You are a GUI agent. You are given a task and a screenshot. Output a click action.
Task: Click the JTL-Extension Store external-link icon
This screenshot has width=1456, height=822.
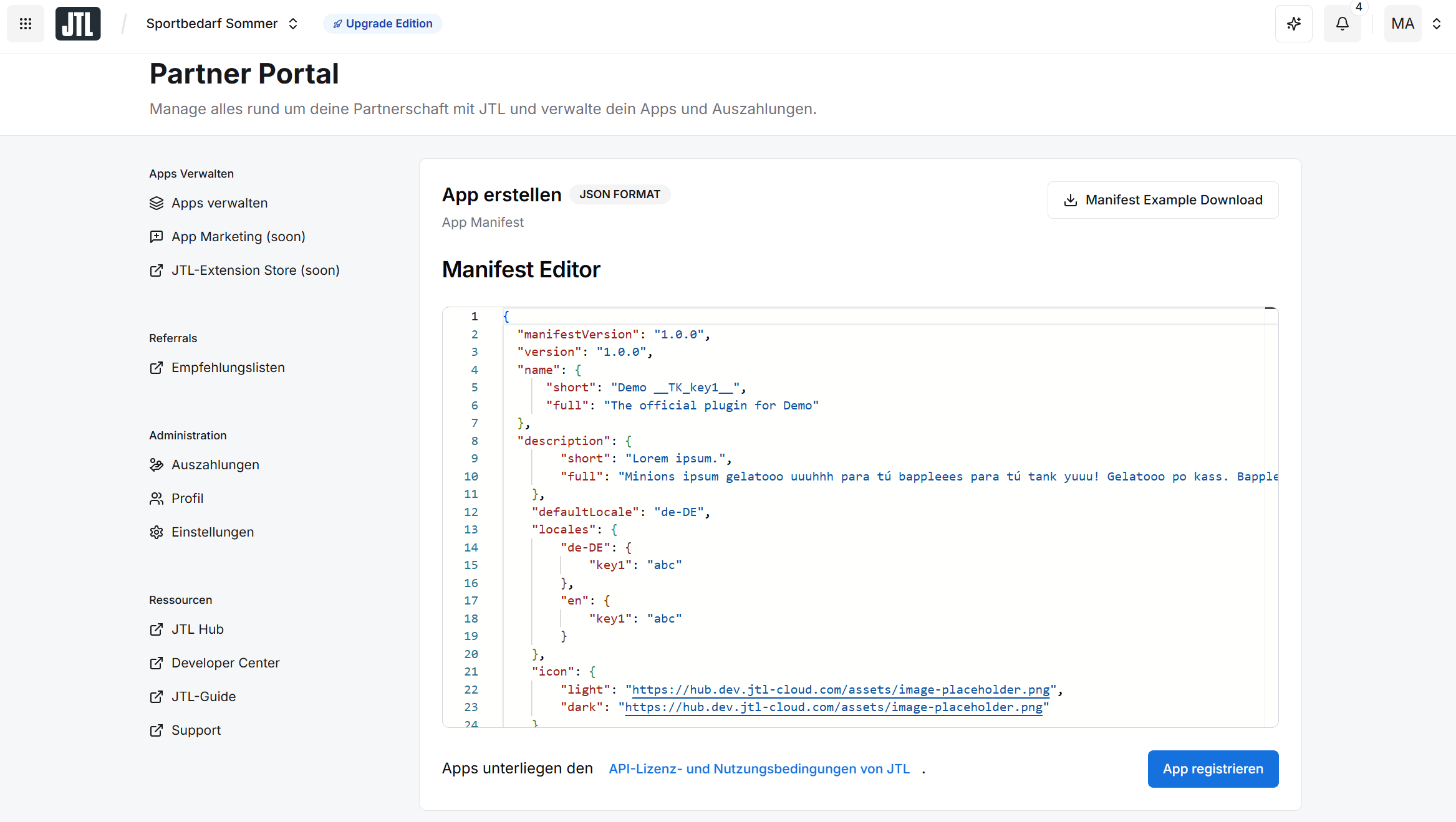coord(157,270)
